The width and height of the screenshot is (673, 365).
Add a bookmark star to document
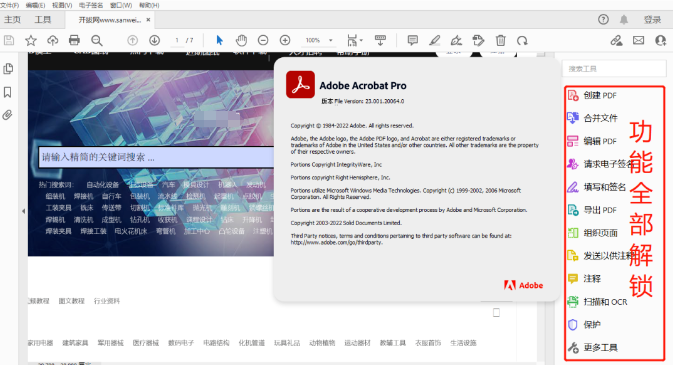coord(31,40)
